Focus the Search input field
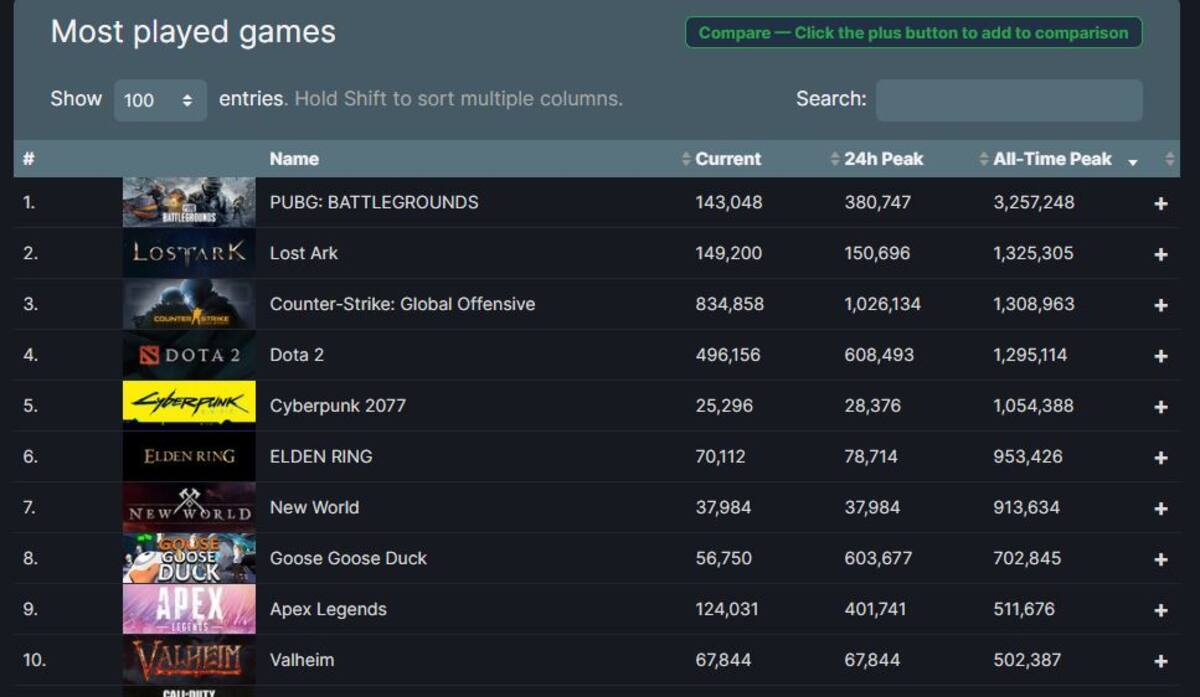This screenshot has height=697, width=1200. (x=1009, y=100)
